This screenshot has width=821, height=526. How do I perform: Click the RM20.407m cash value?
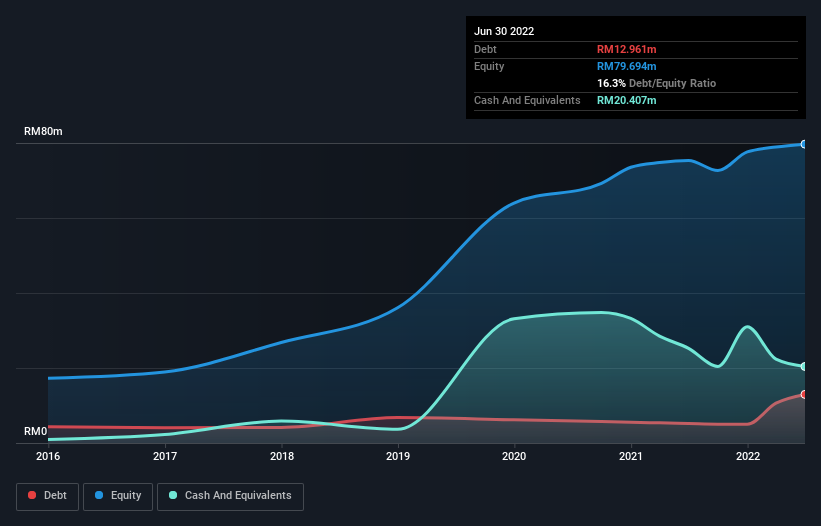[626, 100]
